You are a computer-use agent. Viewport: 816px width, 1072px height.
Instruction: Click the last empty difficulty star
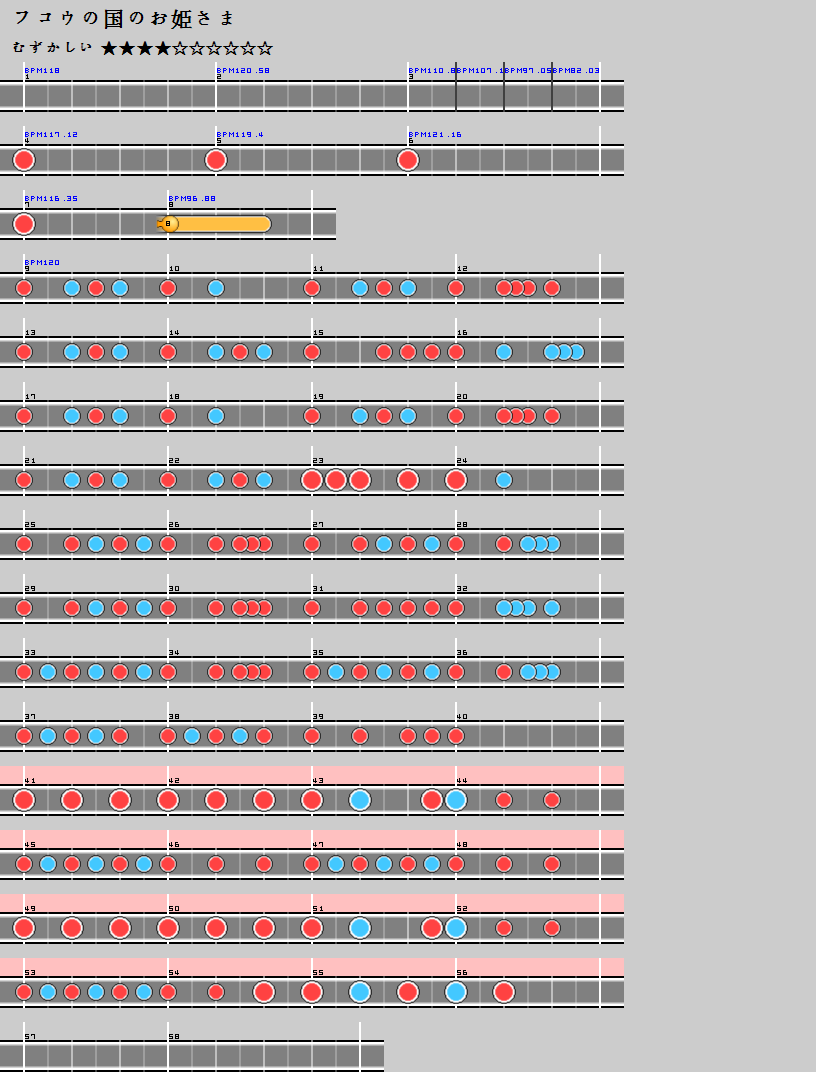click(264, 48)
